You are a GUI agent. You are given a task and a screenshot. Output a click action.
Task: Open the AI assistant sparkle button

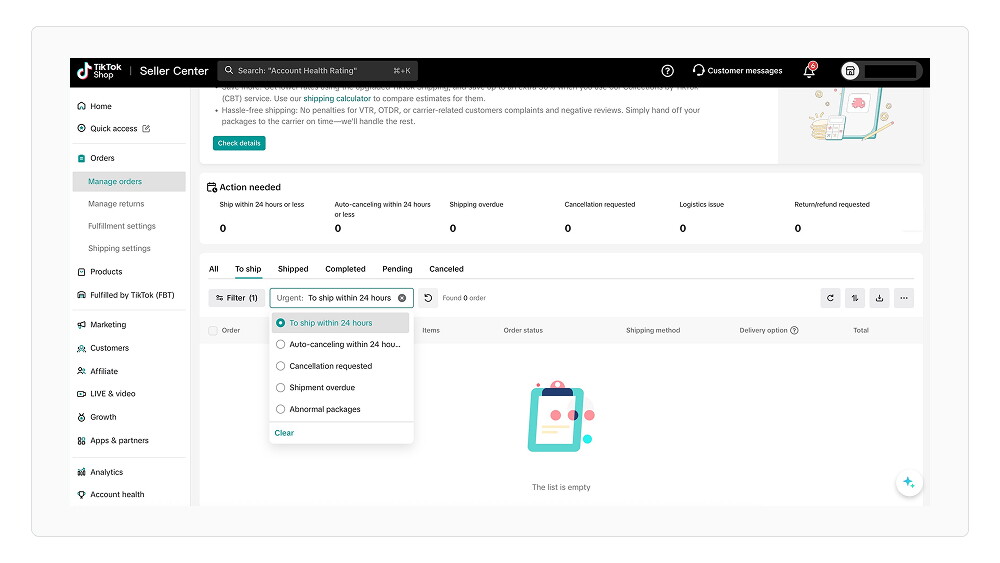click(x=909, y=483)
